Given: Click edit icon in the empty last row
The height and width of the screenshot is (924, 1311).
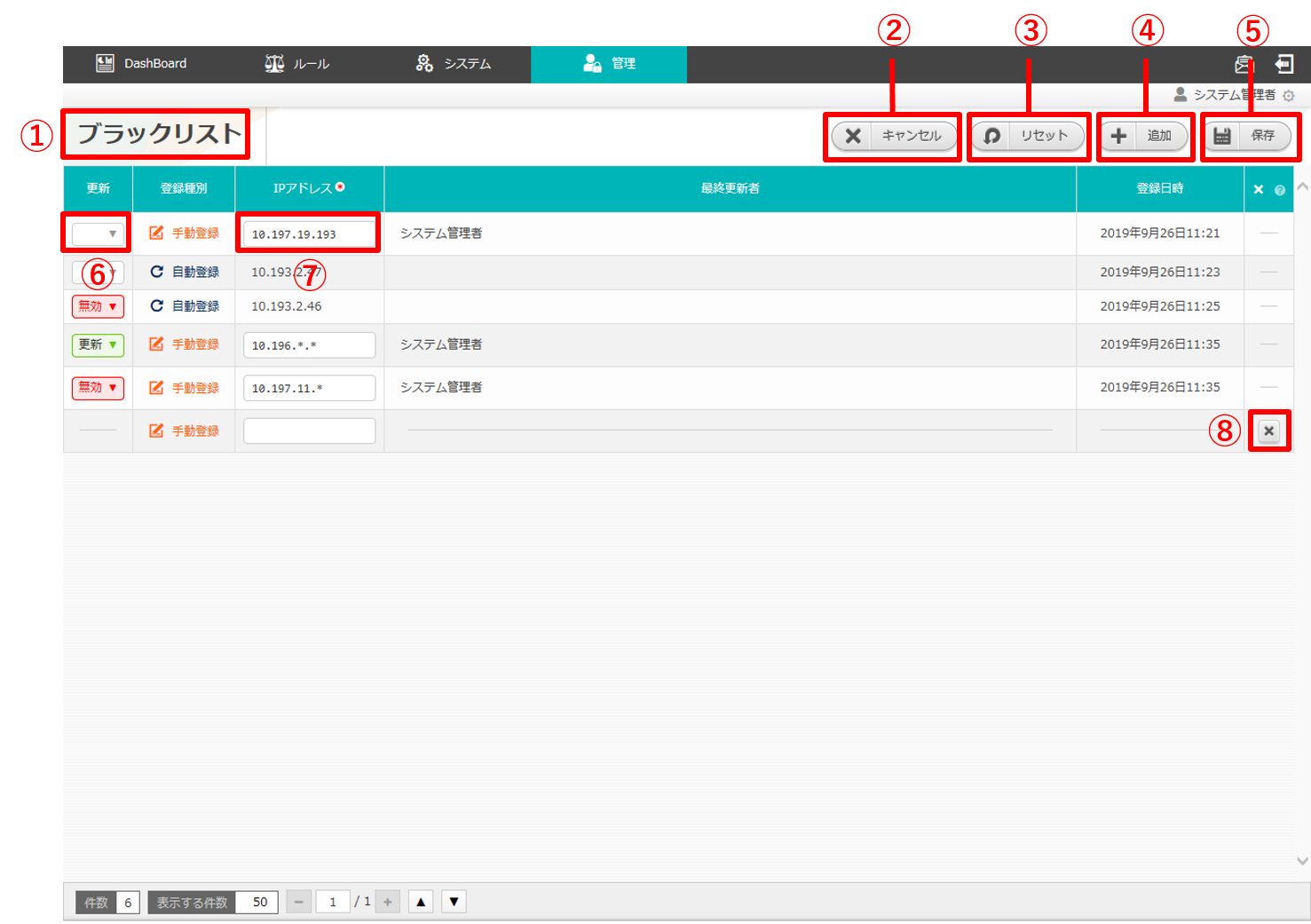Looking at the screenshot, I should 156,430.
